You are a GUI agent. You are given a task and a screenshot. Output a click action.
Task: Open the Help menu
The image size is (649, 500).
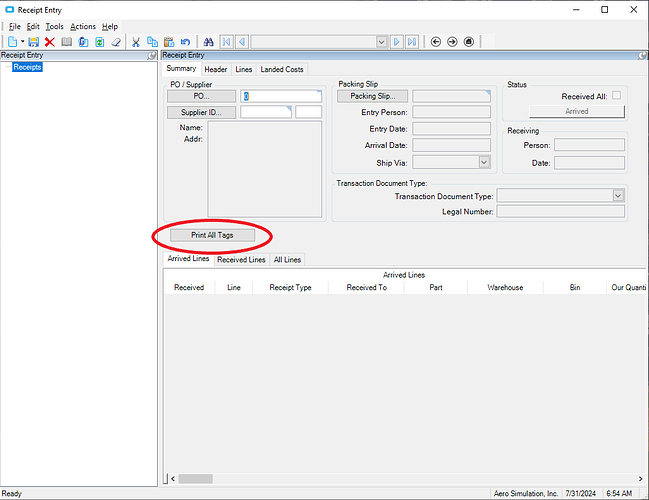coord(110,26)
